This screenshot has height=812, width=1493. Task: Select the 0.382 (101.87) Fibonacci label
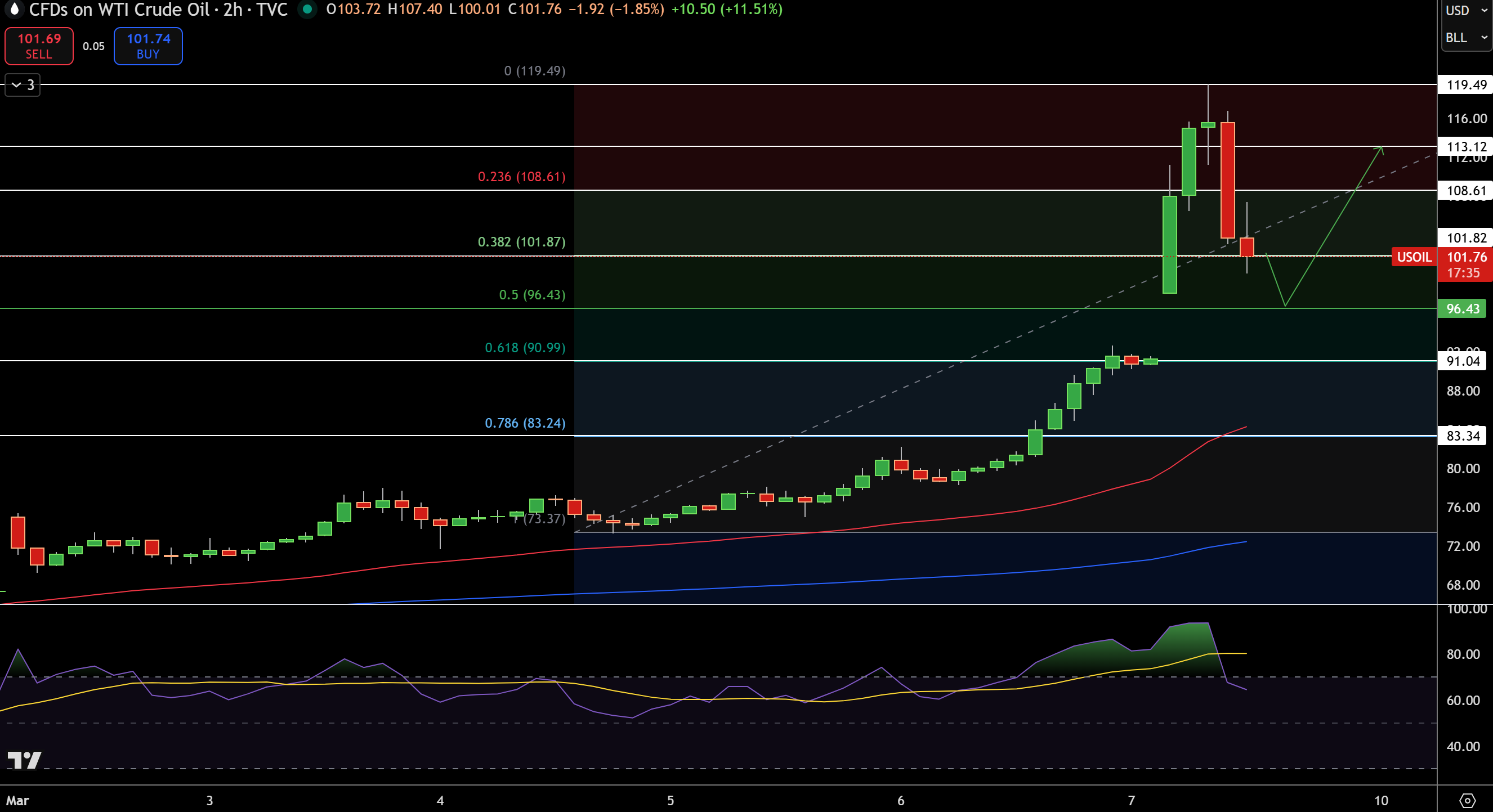521,241
